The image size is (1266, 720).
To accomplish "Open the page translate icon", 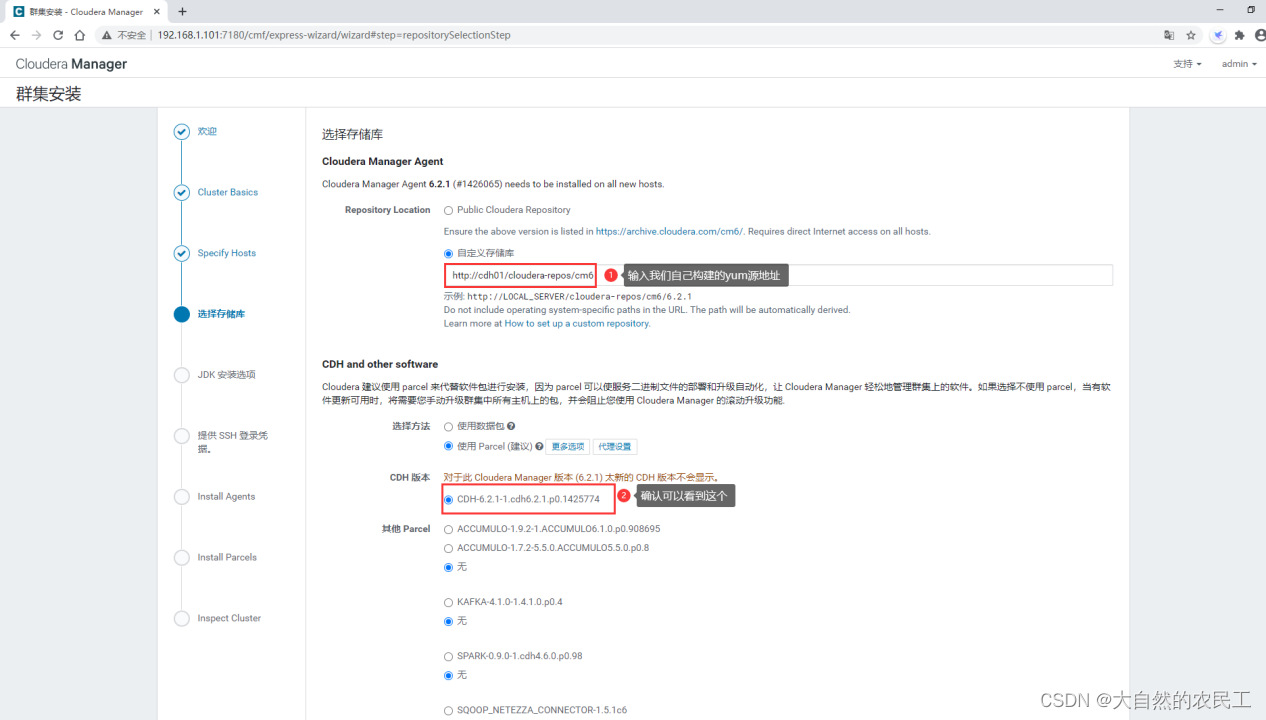I will click(x=1168, y=35).
